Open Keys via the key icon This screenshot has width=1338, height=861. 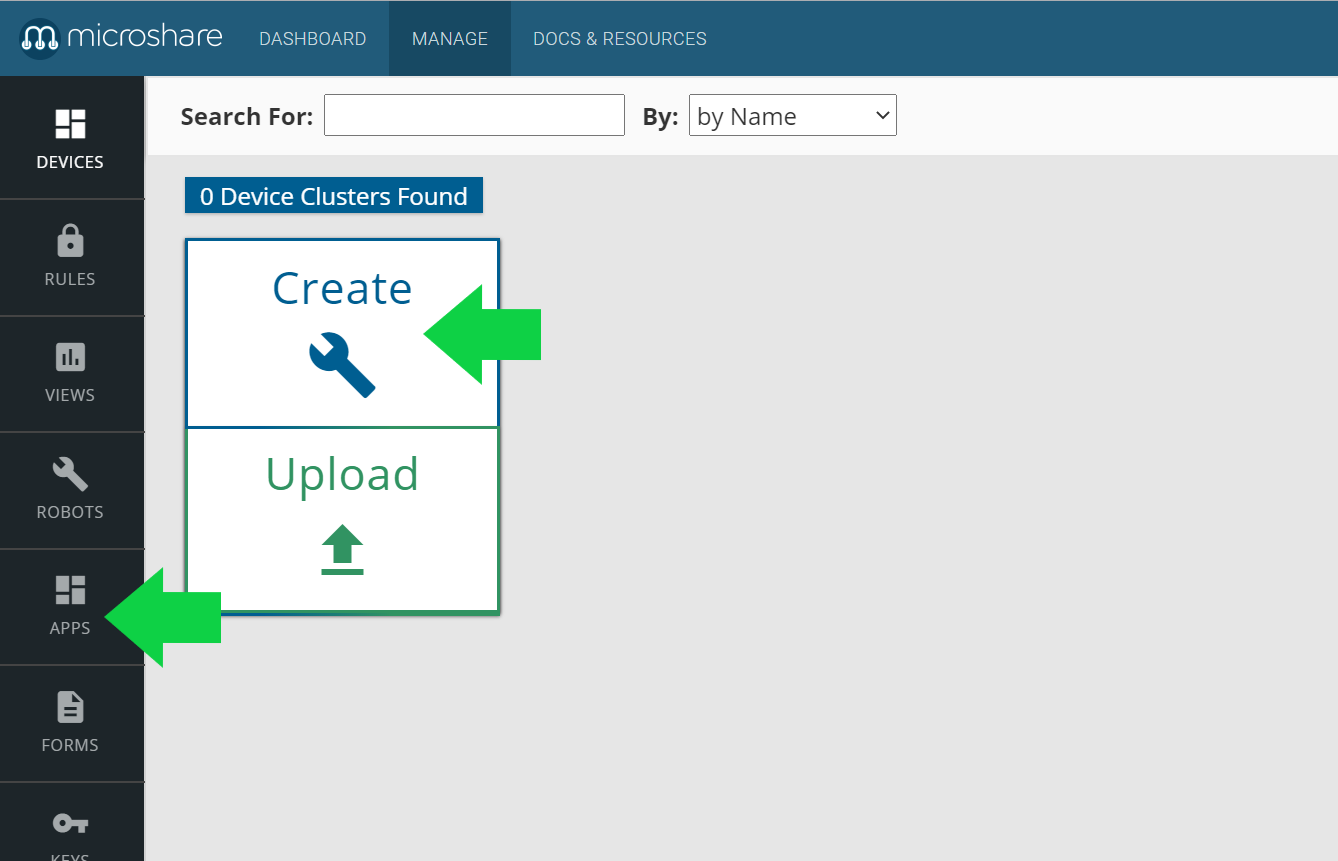[70, 824]
